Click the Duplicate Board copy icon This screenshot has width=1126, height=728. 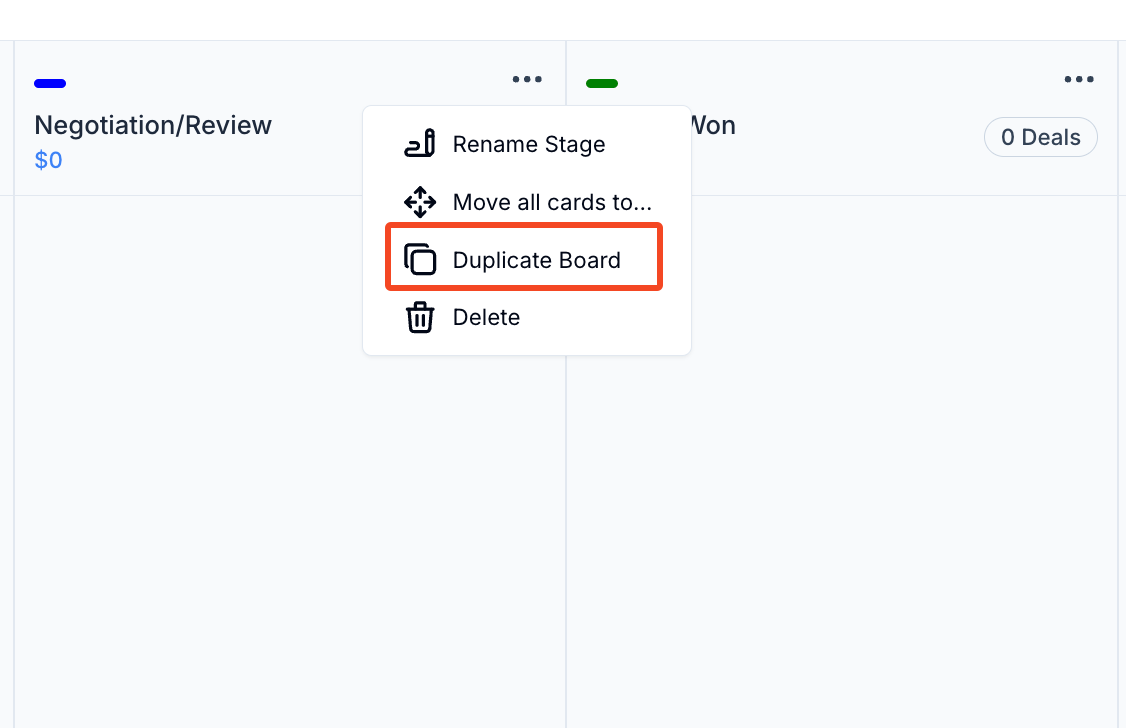420,258
